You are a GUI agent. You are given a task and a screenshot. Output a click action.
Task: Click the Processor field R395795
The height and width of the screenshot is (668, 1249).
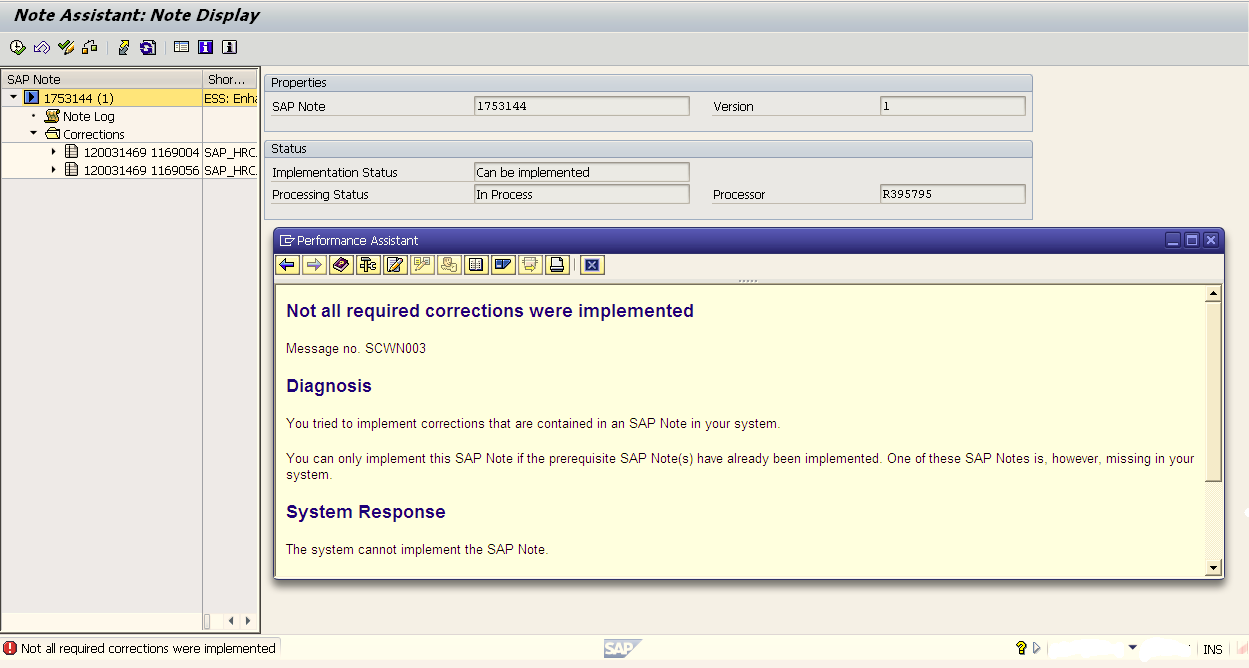pos(952,194)
